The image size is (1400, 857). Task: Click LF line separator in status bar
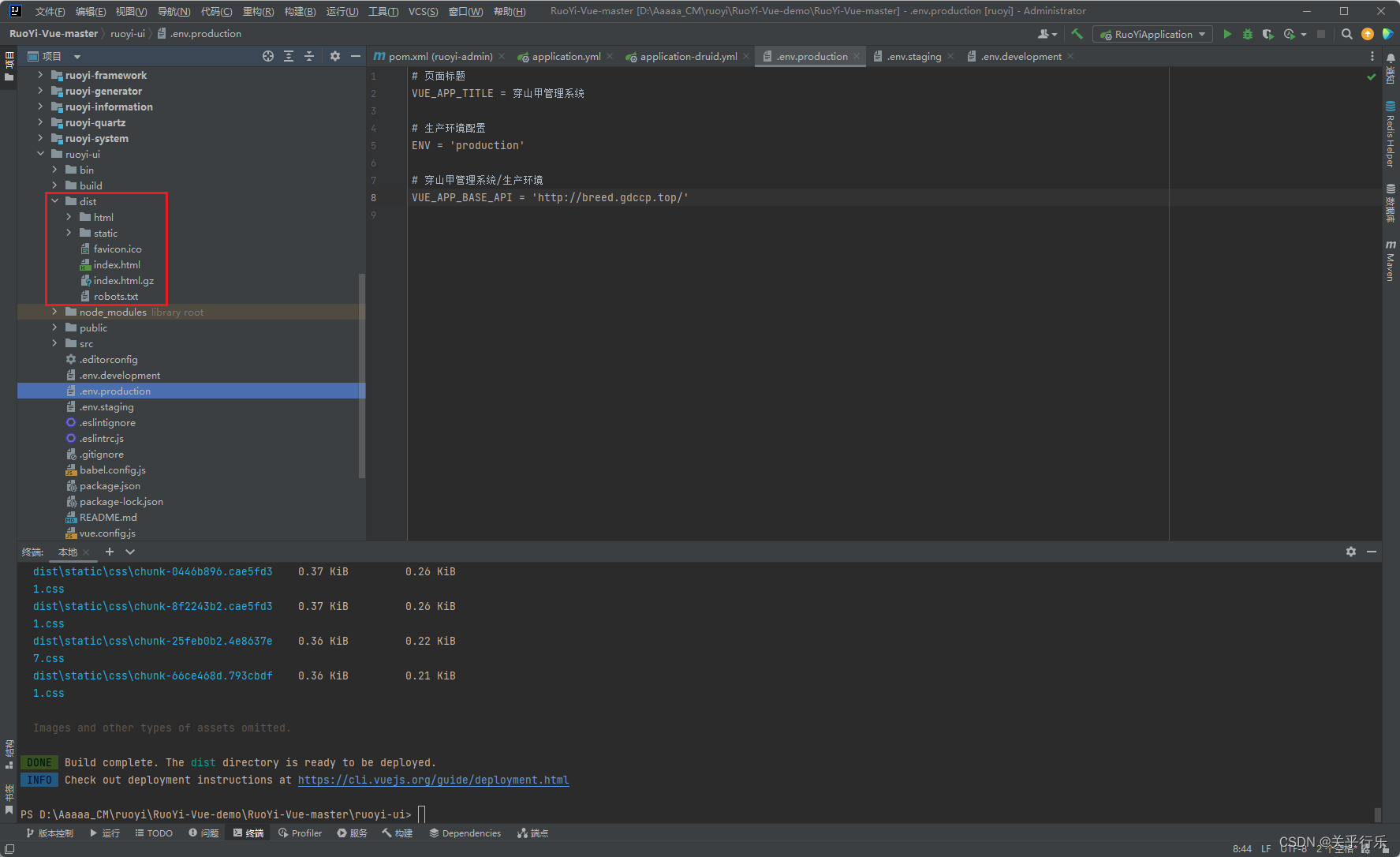[x=1266, y=849]
